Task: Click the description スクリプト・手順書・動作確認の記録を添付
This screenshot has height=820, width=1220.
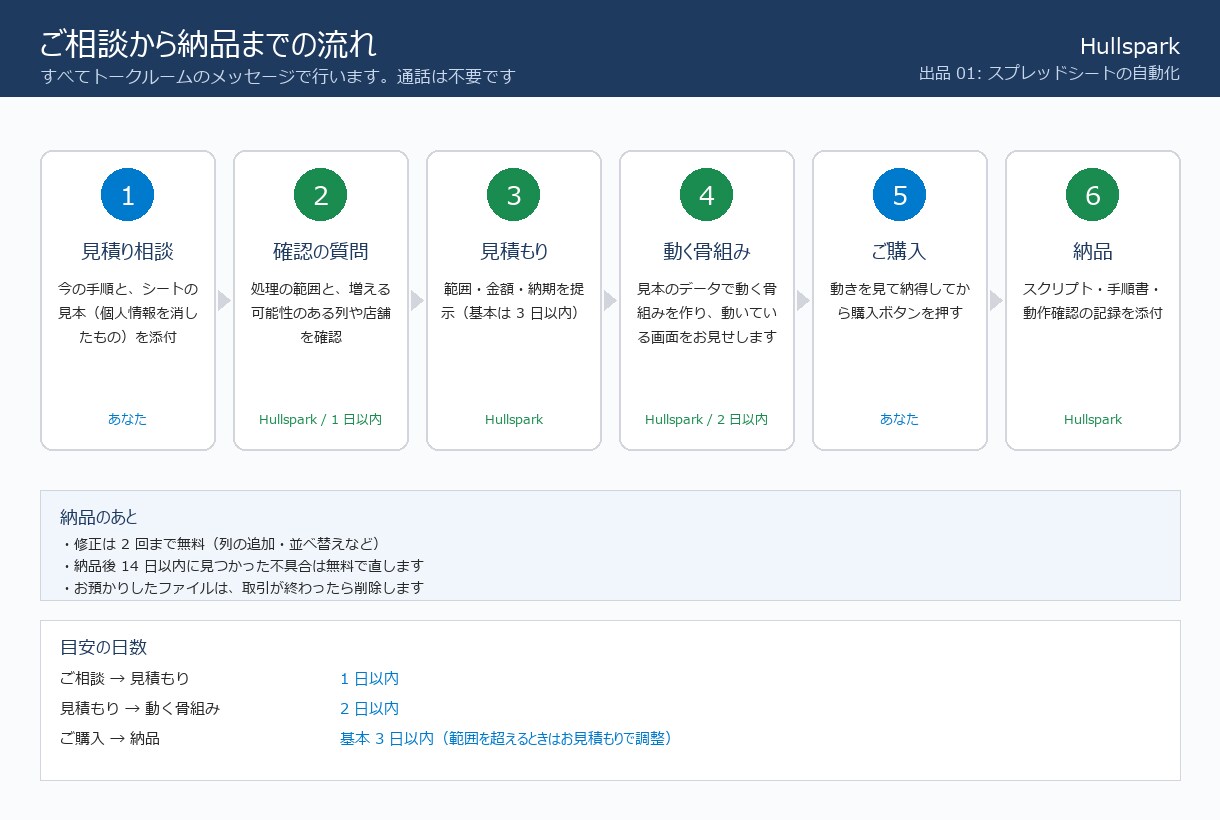Action: click(1093, 301)
